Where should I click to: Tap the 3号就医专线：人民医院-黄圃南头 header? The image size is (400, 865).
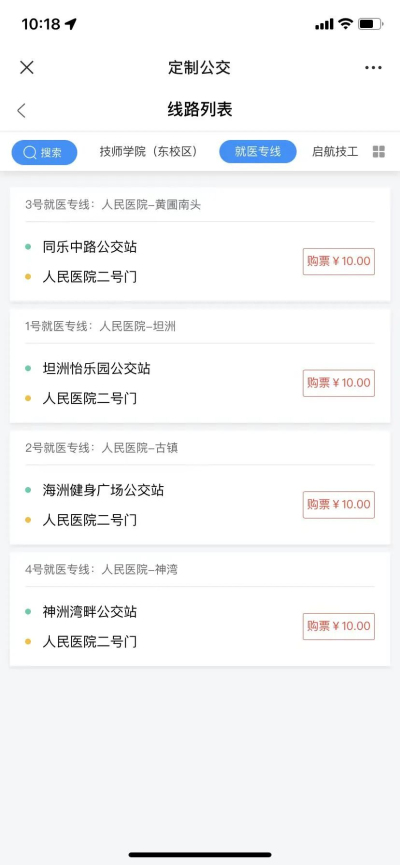(x=113, y=205)
